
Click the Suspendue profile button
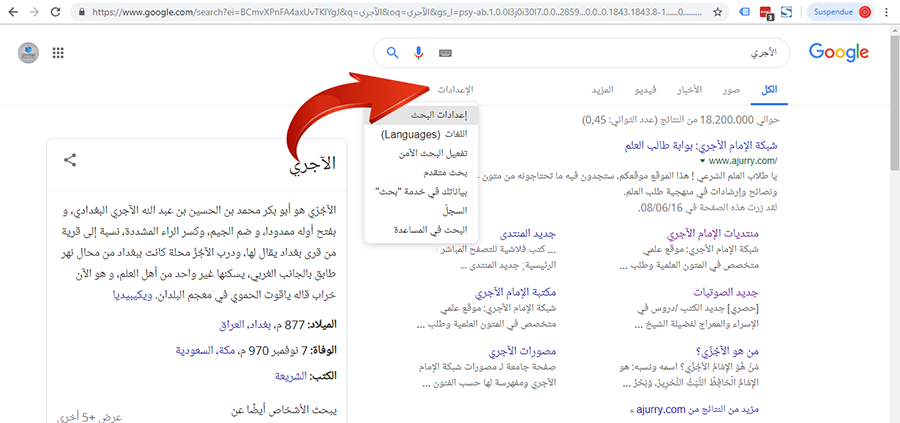pos(841,11)
